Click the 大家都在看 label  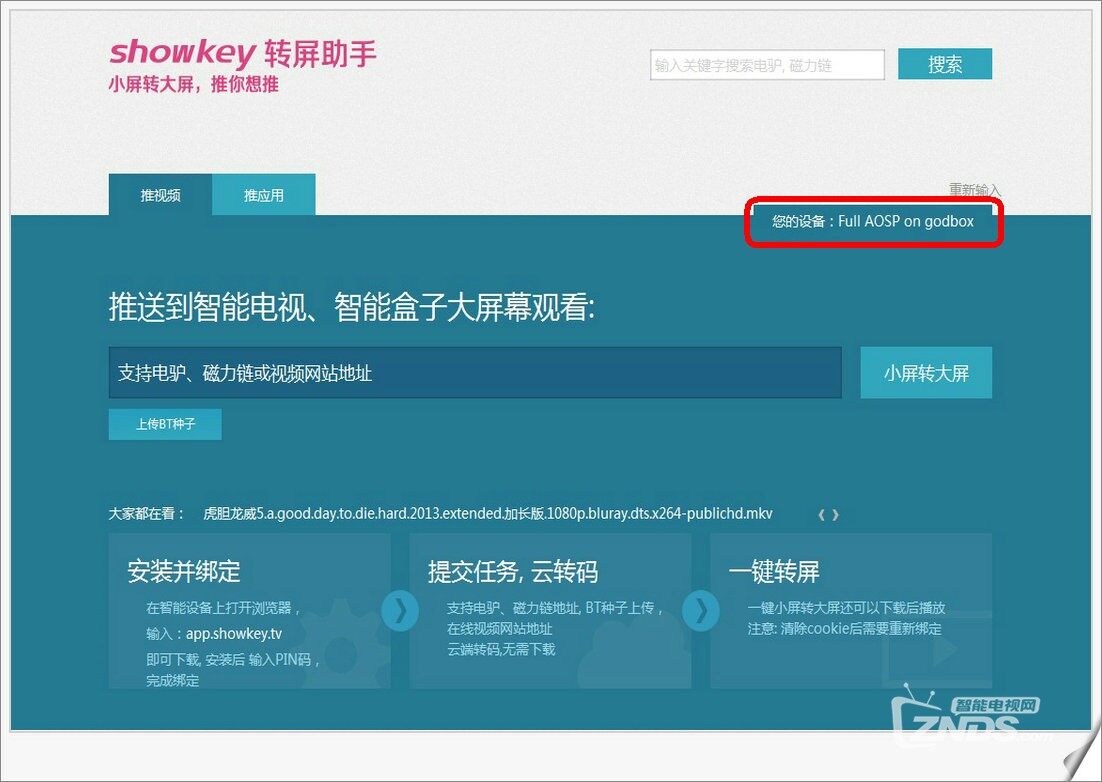[x=146, y=514]
